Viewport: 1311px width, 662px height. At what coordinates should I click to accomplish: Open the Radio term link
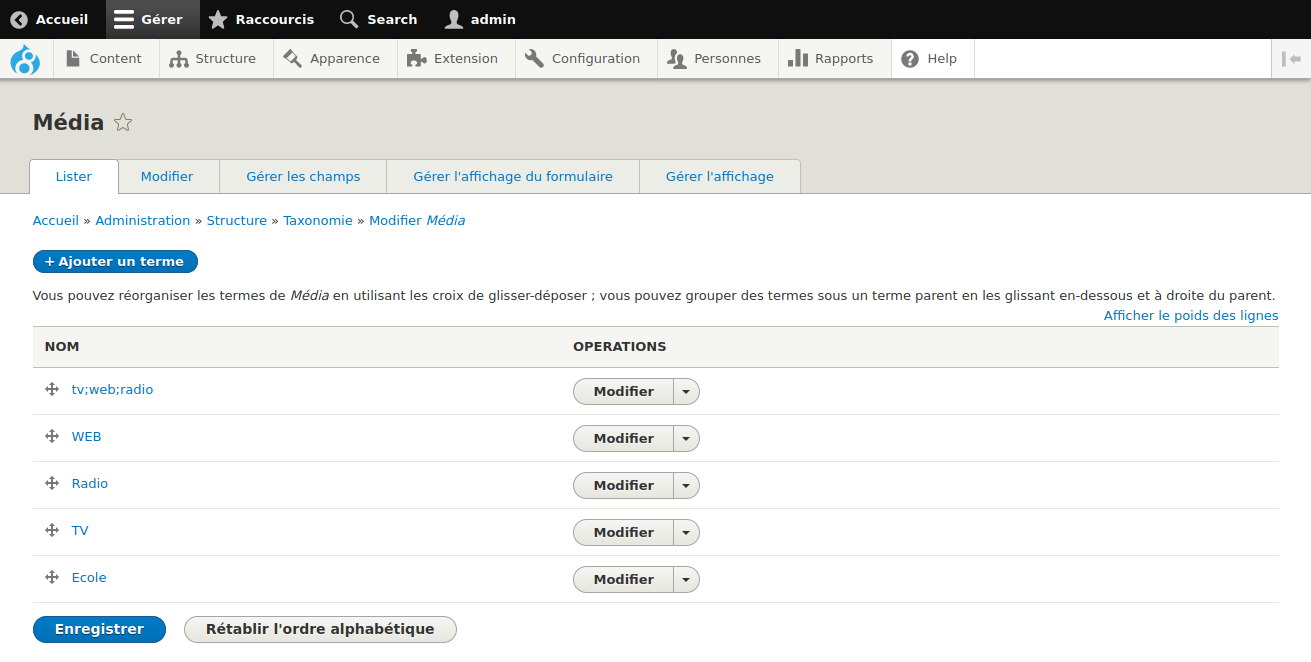pyautogui.click(x=90, y=484)
